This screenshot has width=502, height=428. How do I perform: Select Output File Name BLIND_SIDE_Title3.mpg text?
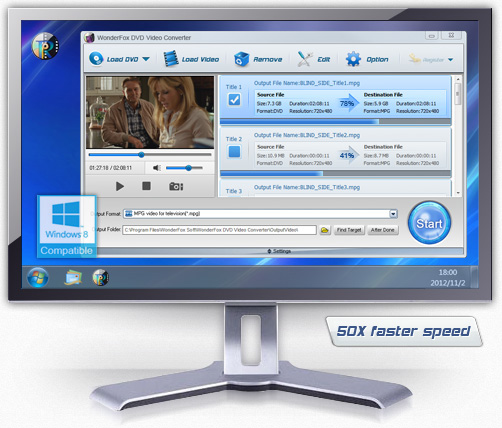click(307, 187)
